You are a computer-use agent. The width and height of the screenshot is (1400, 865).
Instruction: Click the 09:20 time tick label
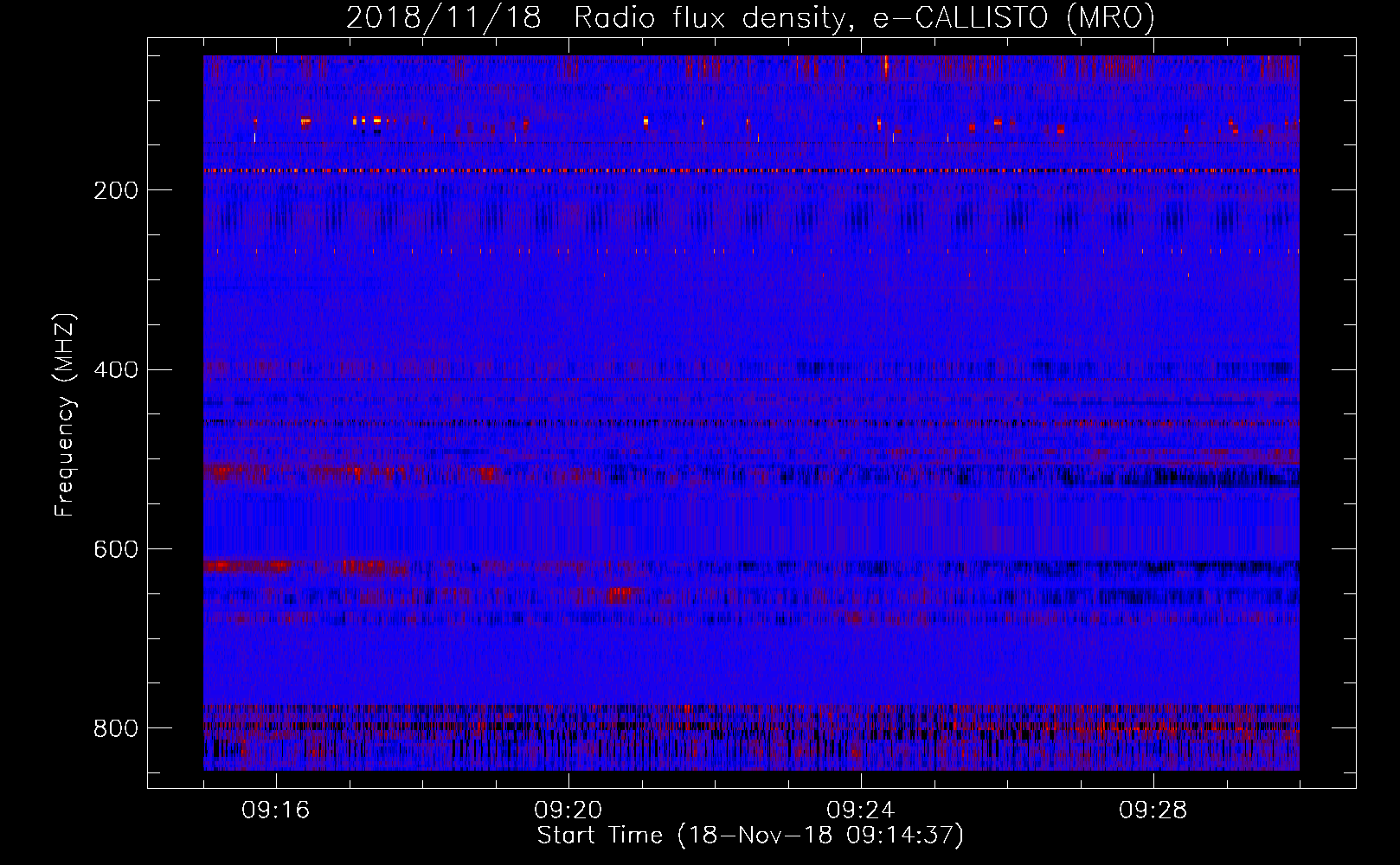click(x=568, y=811)
